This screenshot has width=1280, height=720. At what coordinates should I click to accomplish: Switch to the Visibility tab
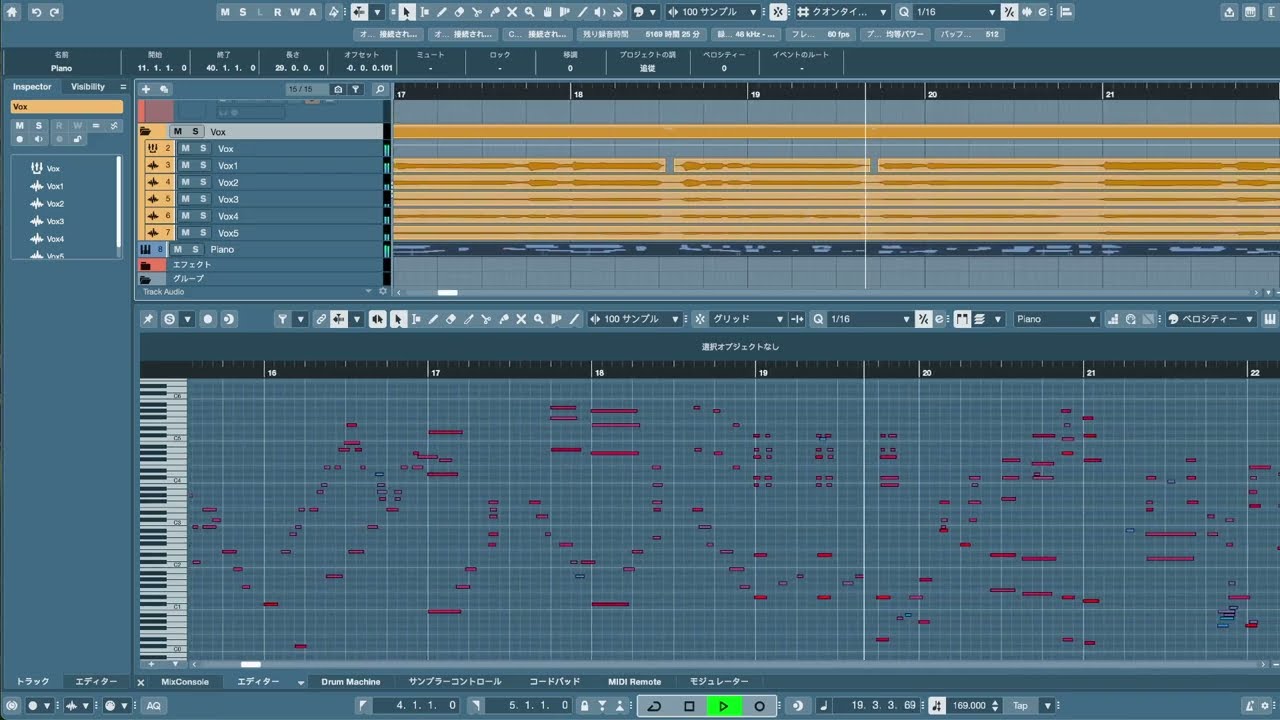point(88,87)
